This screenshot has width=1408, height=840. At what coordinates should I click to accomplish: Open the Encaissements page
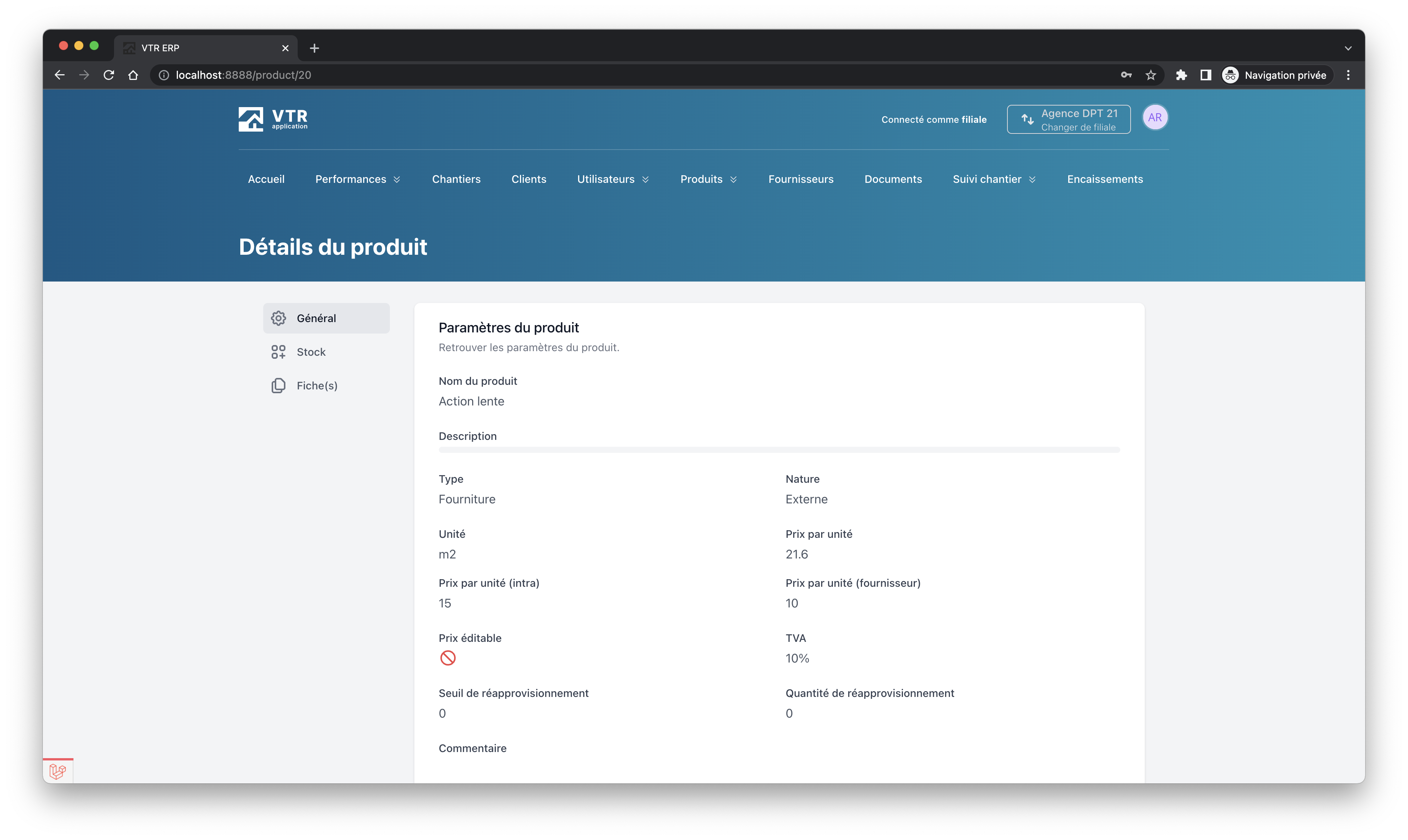coord(1105,179)
